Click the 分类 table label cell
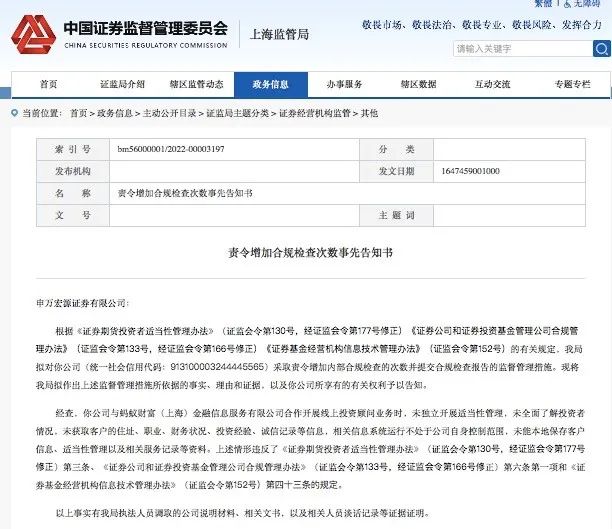 (396, 149)
